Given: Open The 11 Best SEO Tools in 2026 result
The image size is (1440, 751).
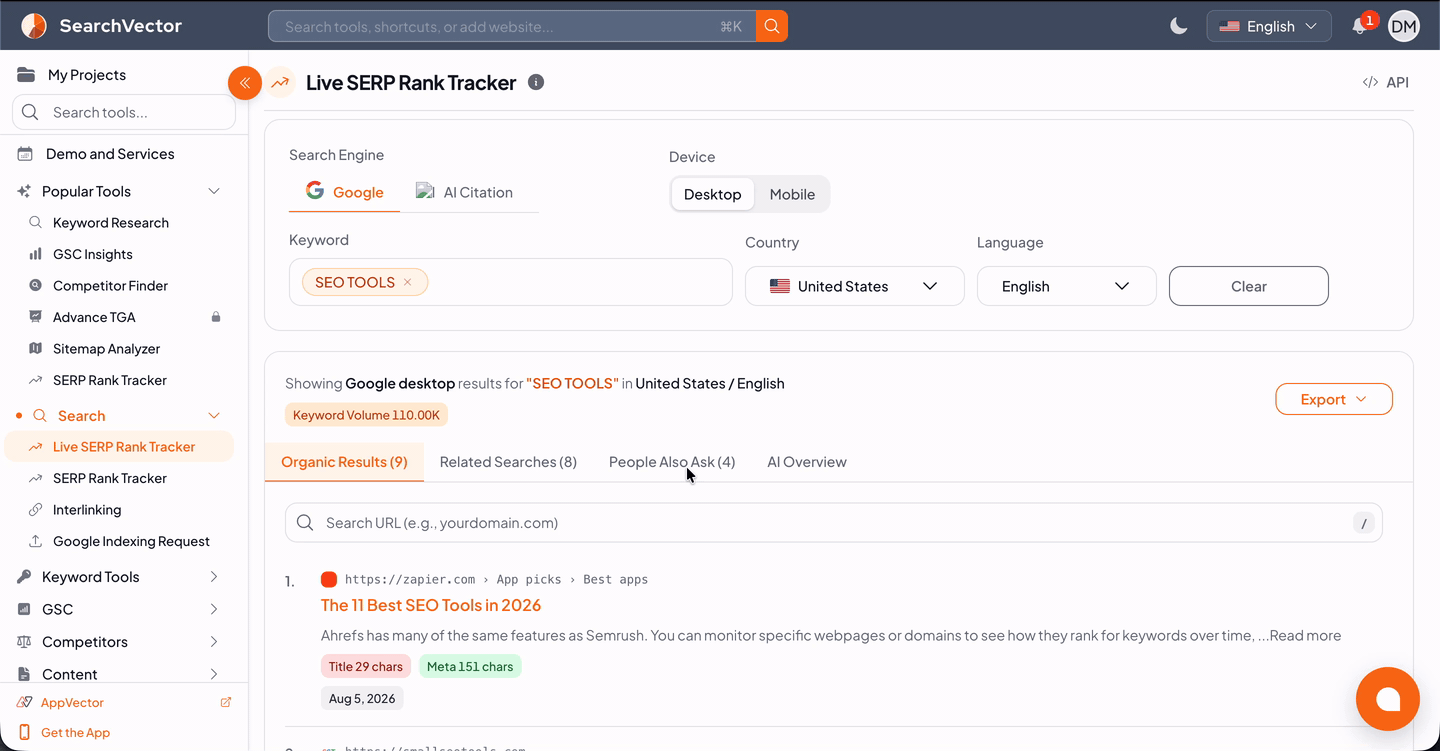Looking at the screenshot, I should click(431, 605).
